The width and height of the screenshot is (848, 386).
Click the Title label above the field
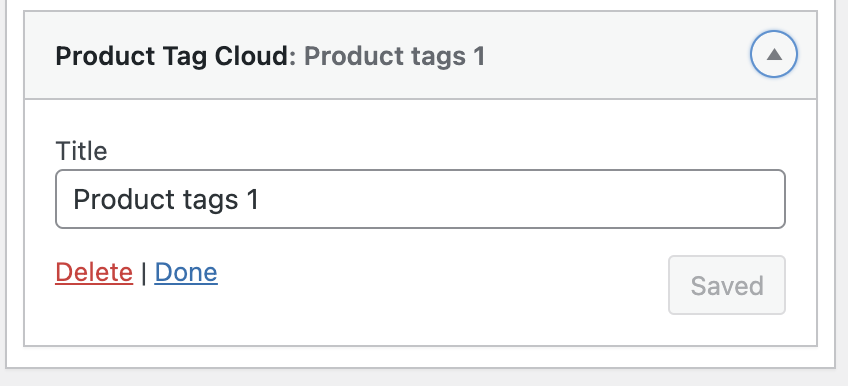click(82, 151)
